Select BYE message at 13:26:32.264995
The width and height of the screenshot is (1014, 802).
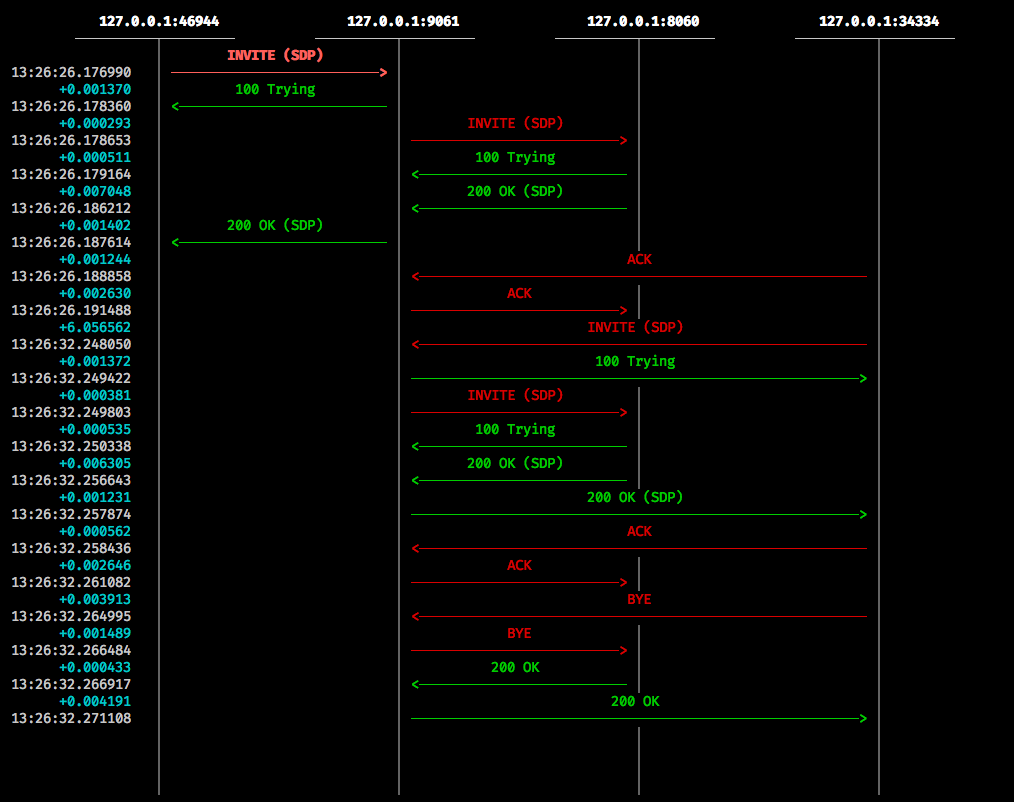(x=639, y=600)
